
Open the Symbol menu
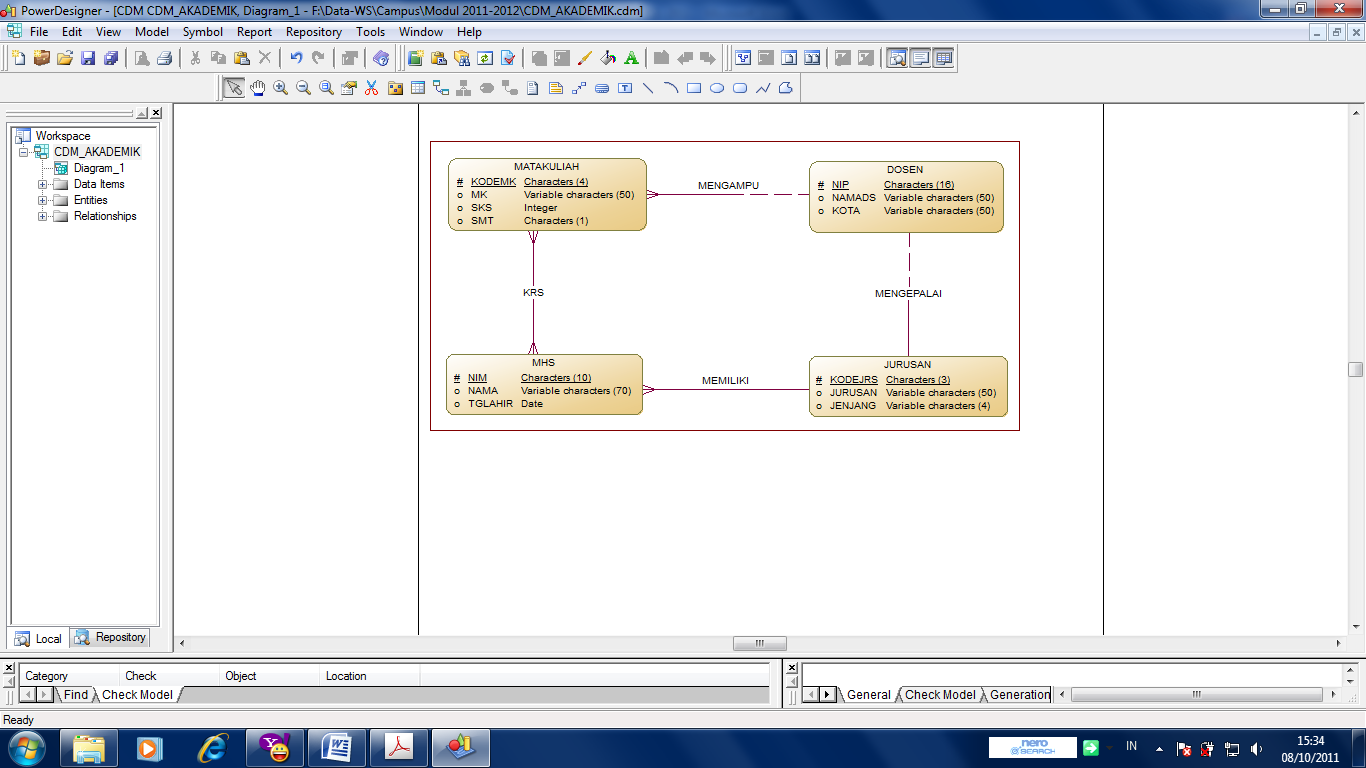pyautogui.click(x=202, y=31)
